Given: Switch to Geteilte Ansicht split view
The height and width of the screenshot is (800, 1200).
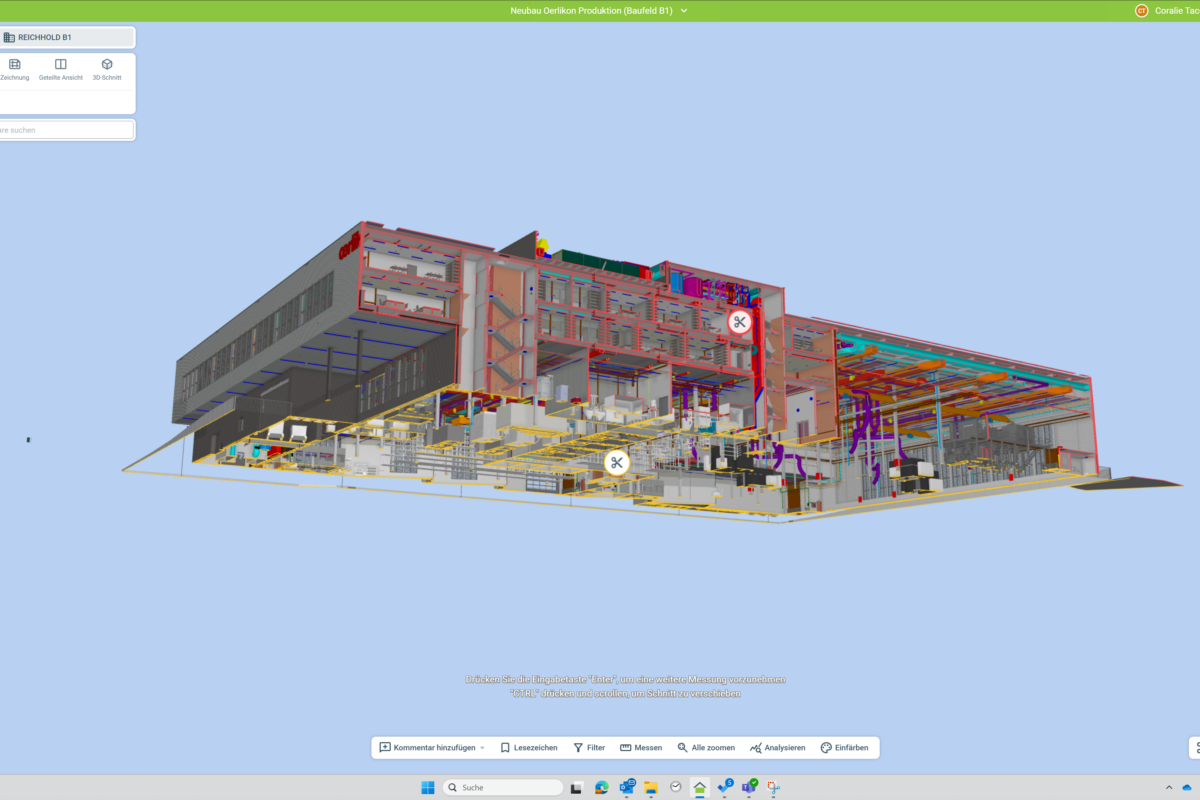Looking at the screenshot, I should (61, 69).
